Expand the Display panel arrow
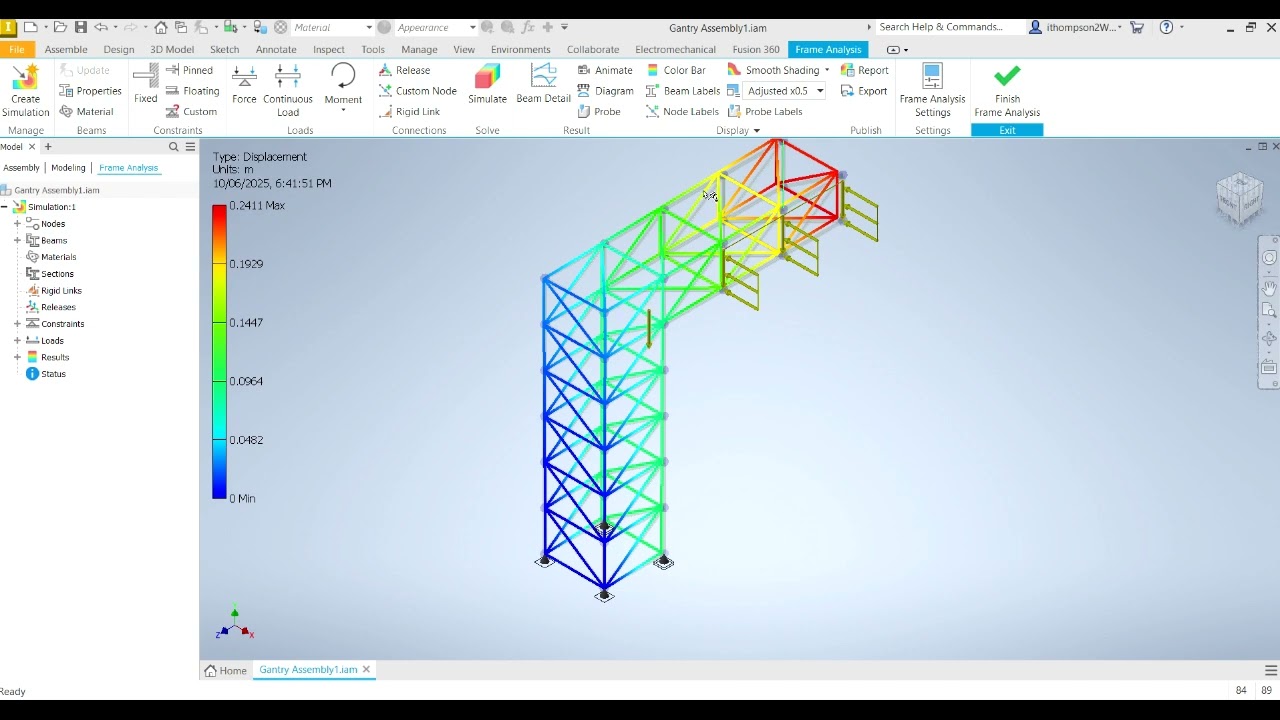 click(756, 131)
